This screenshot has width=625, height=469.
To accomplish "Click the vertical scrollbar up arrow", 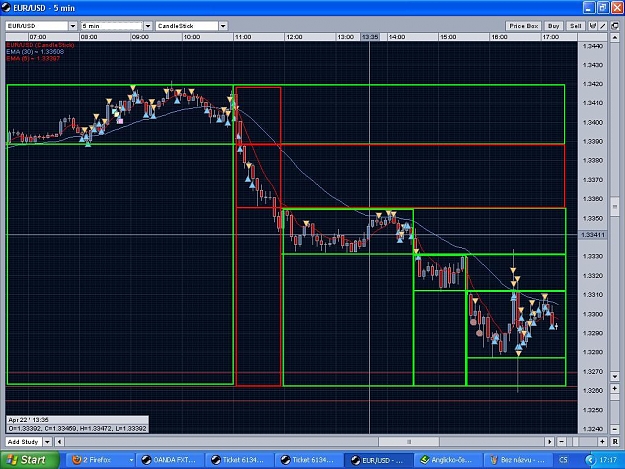I will point(615,38).
